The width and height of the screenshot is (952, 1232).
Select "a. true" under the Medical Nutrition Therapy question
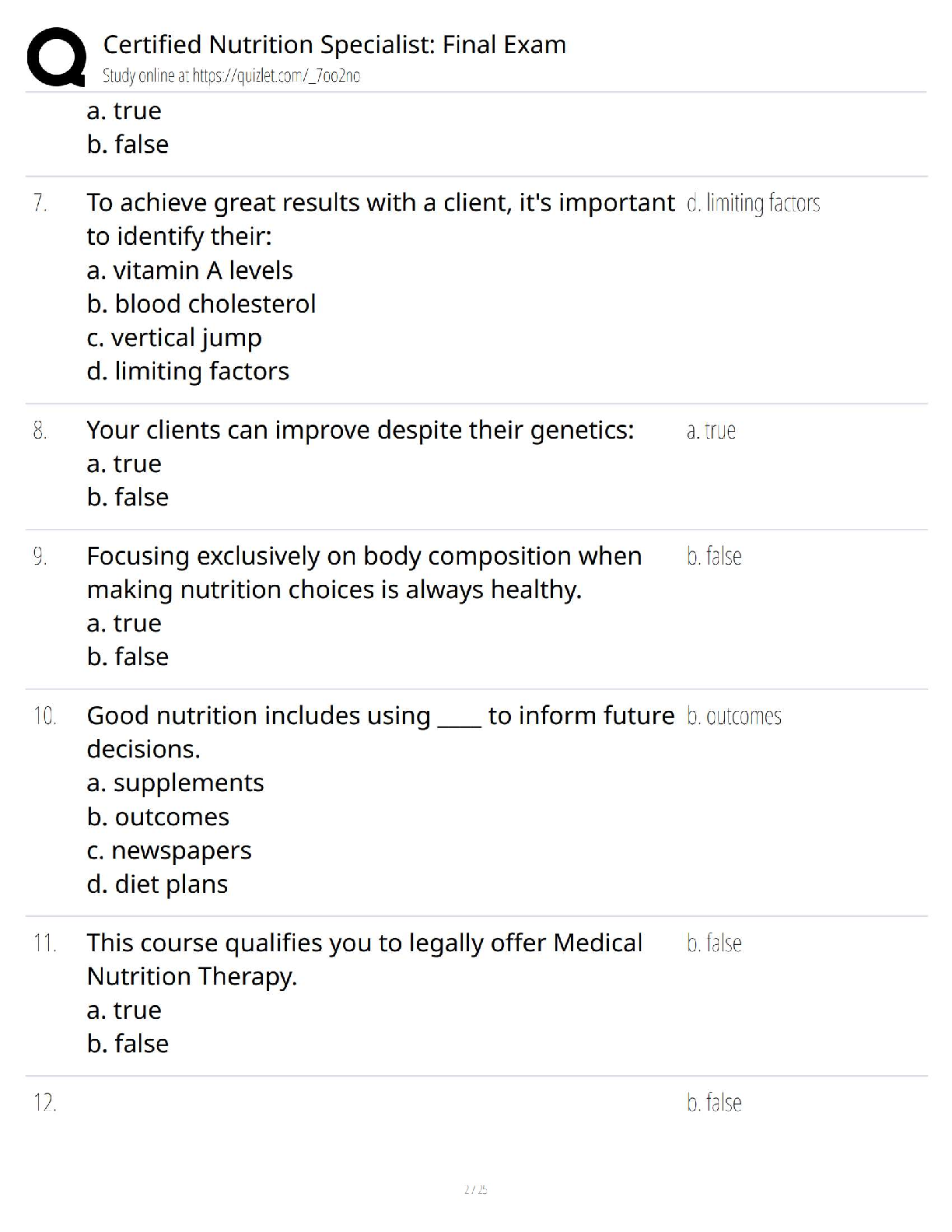[124, 1010]
